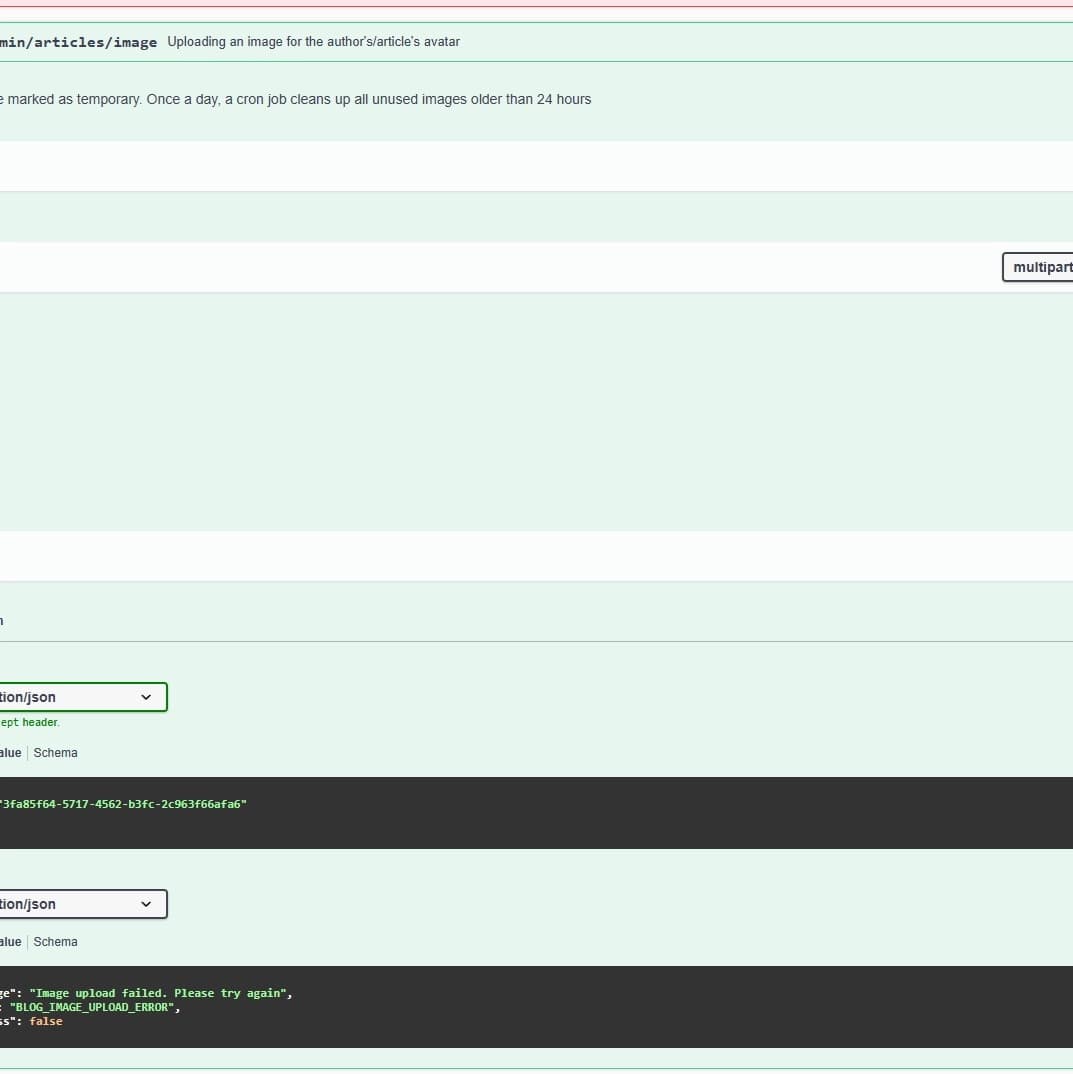Click the 'Image upload failed' message text
The height and width of the screenshot is (1074, 1073).
pos(159,993)
